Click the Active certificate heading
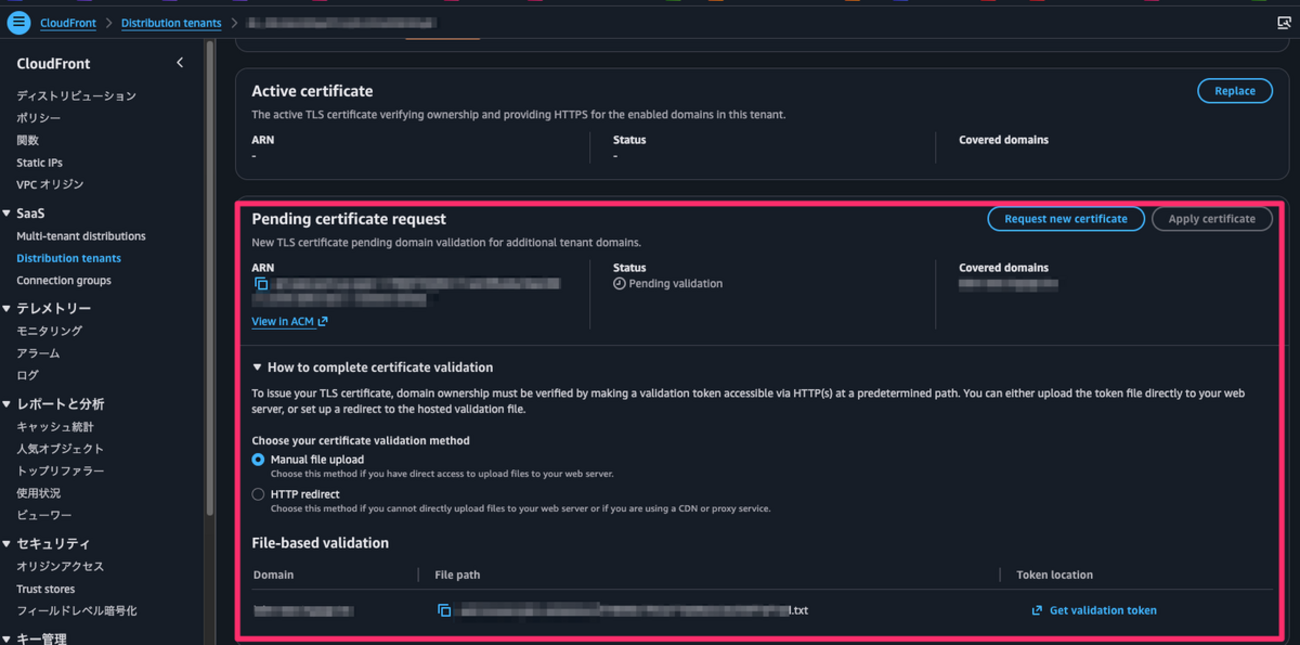Viewport: 1300px width, 645px height. [x=312, y=91]
